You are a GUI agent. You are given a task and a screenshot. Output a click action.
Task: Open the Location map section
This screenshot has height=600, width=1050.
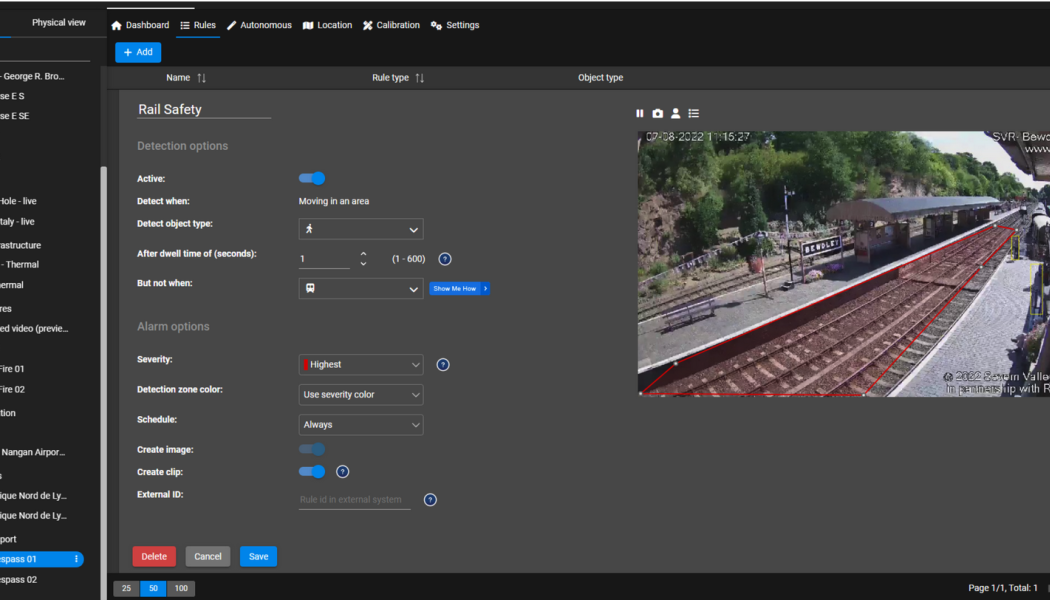327,25
